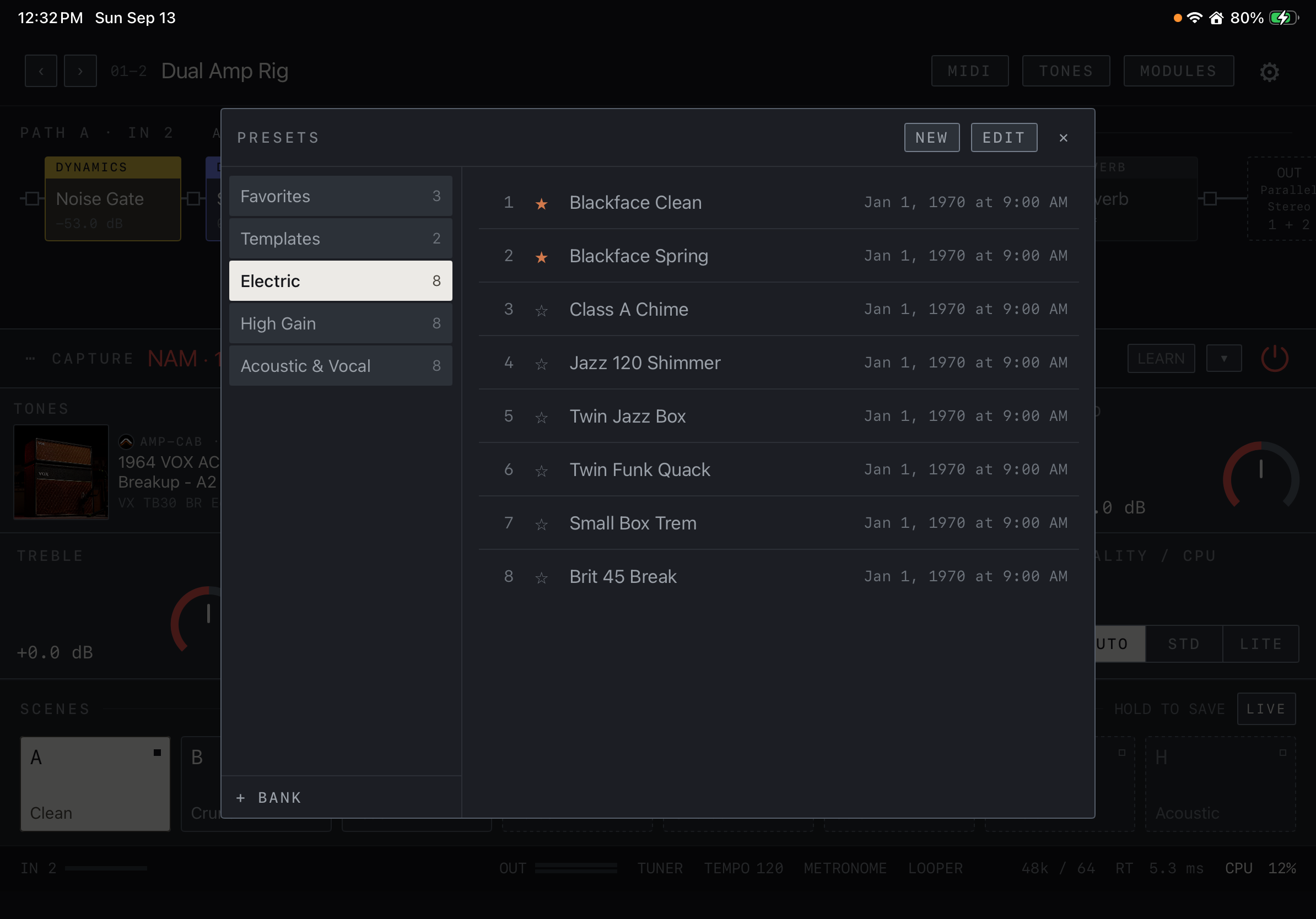Open the TUNER from status bar
The image size is (1316, 919).
[x=660, y=868]
